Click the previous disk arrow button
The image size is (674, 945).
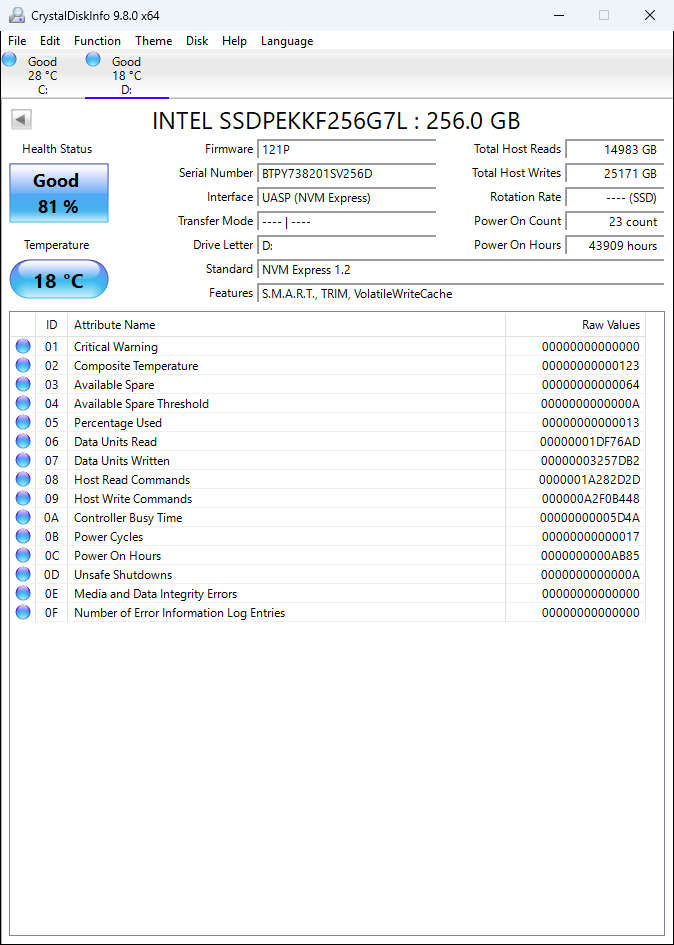(x=21, y=119)
